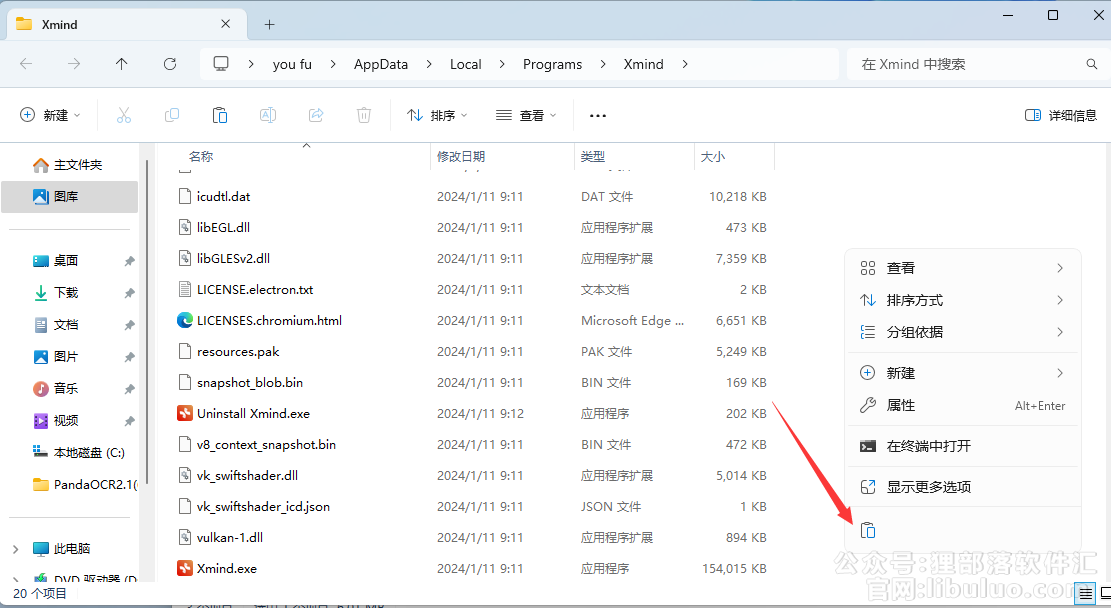The height and width of the screenshot is (608, 1111).
Task: Open 视频 videos folder in sidebar
Action: (x=57, y=420)
